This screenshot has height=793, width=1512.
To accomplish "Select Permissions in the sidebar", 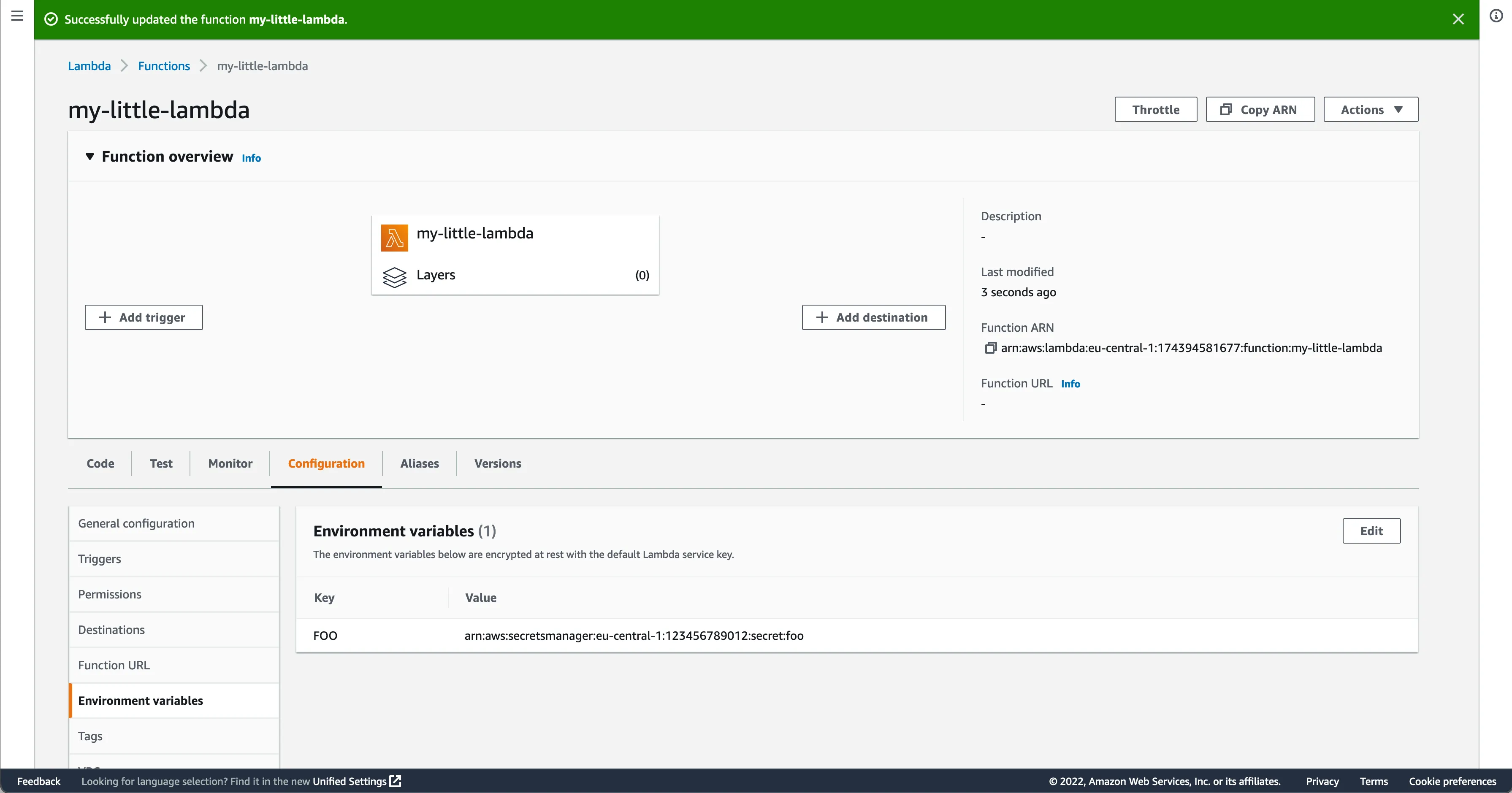I will click(x=109, y=594).
